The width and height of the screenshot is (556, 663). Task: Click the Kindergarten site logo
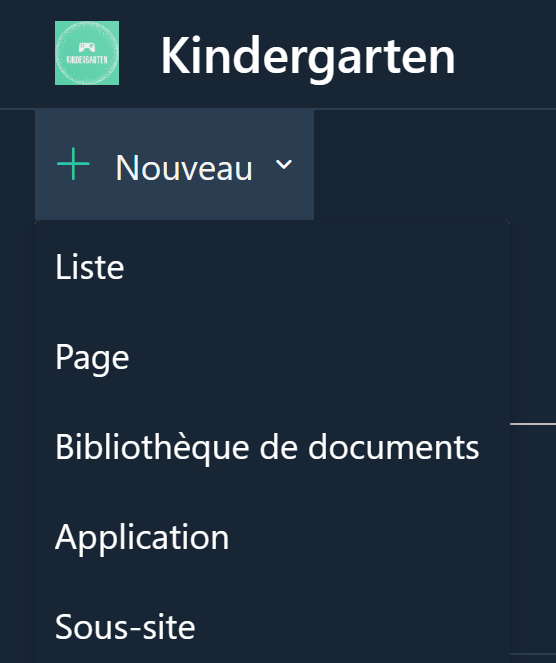coord(87,53)
